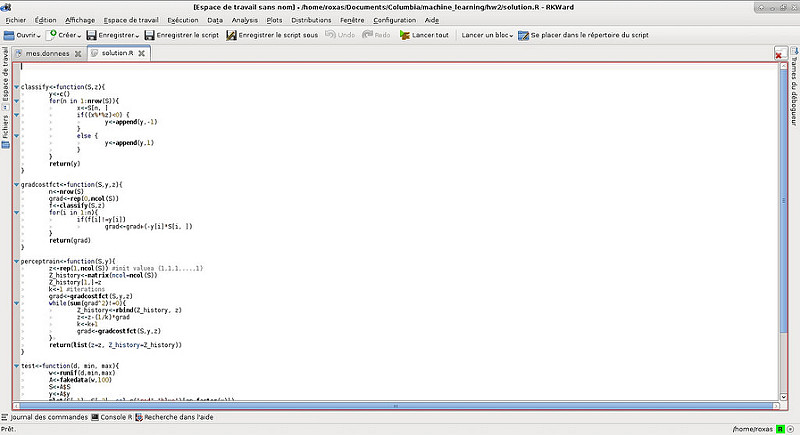Collapse the perceptrain function fold marker
This screenshot has height=435, width=800.
point(16,262)
